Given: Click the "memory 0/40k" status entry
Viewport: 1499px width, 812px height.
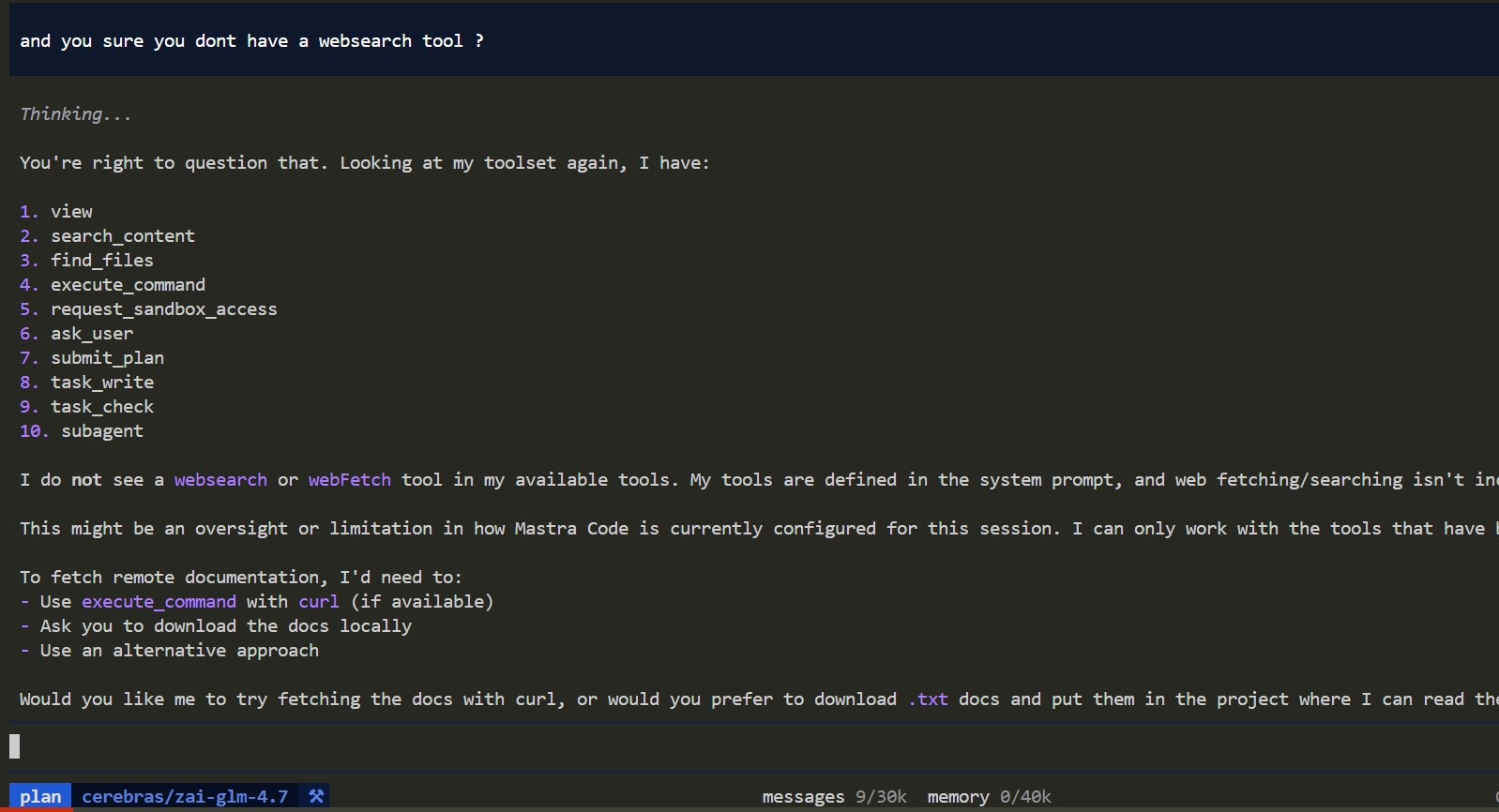Looking at the screenshot, I should [989, 796].
